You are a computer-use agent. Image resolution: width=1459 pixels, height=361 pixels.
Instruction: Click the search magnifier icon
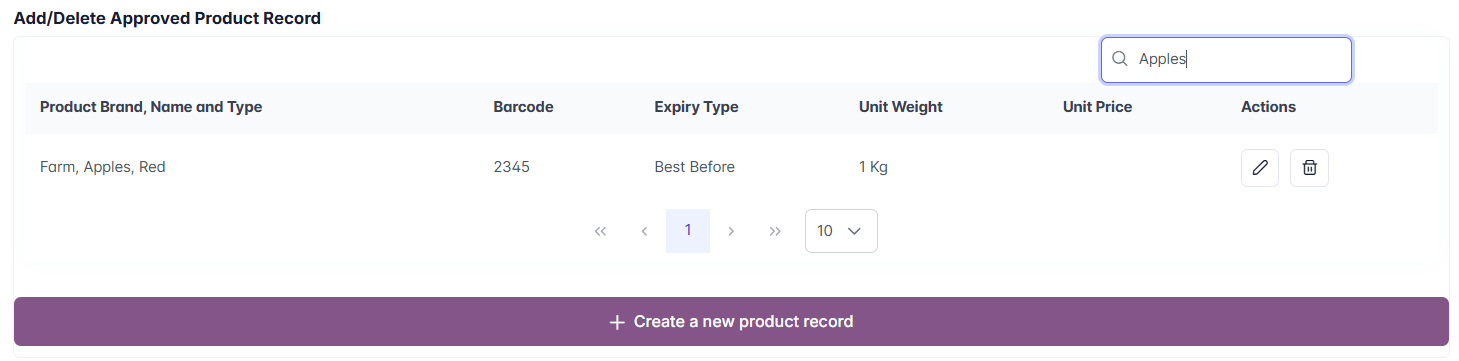click(x=1120, y=59)
